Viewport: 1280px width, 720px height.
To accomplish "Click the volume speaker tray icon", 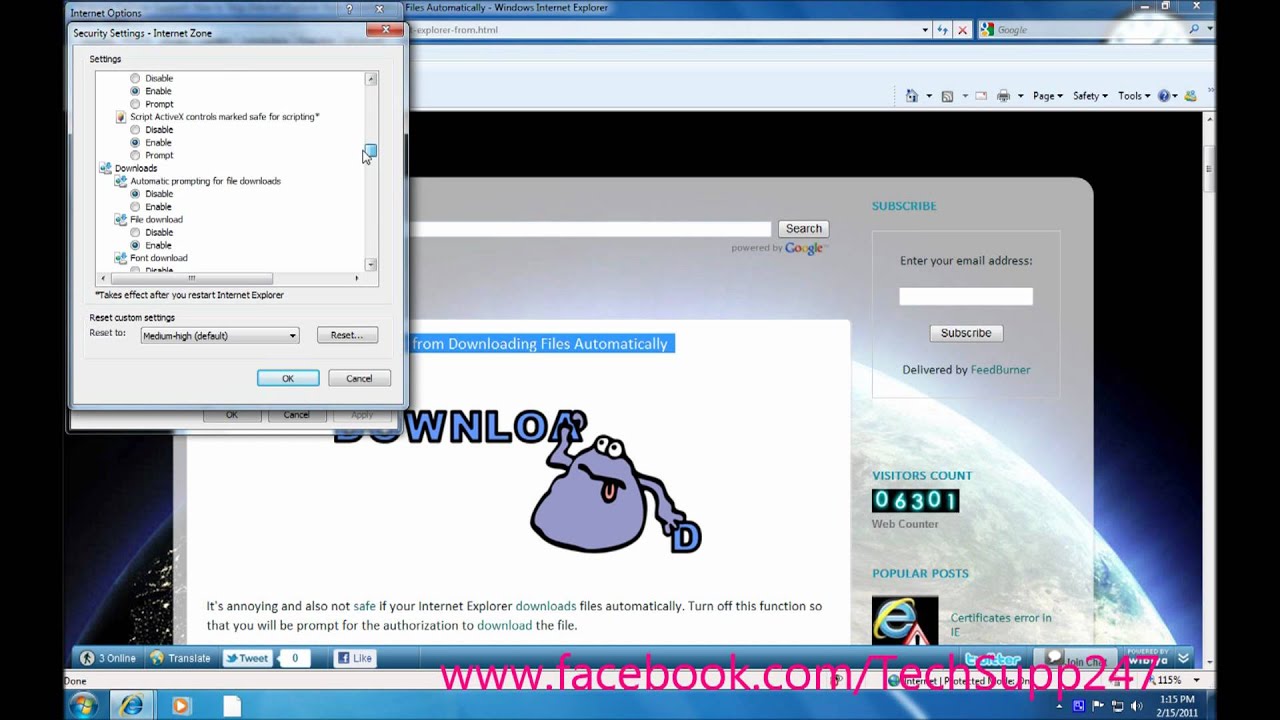I will [1137, 706].
